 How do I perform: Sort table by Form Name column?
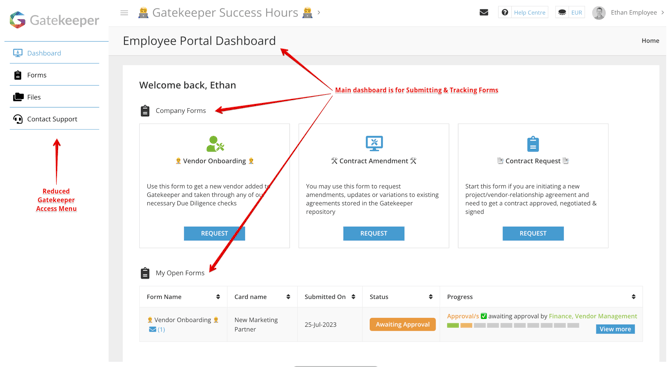(218, 297)
